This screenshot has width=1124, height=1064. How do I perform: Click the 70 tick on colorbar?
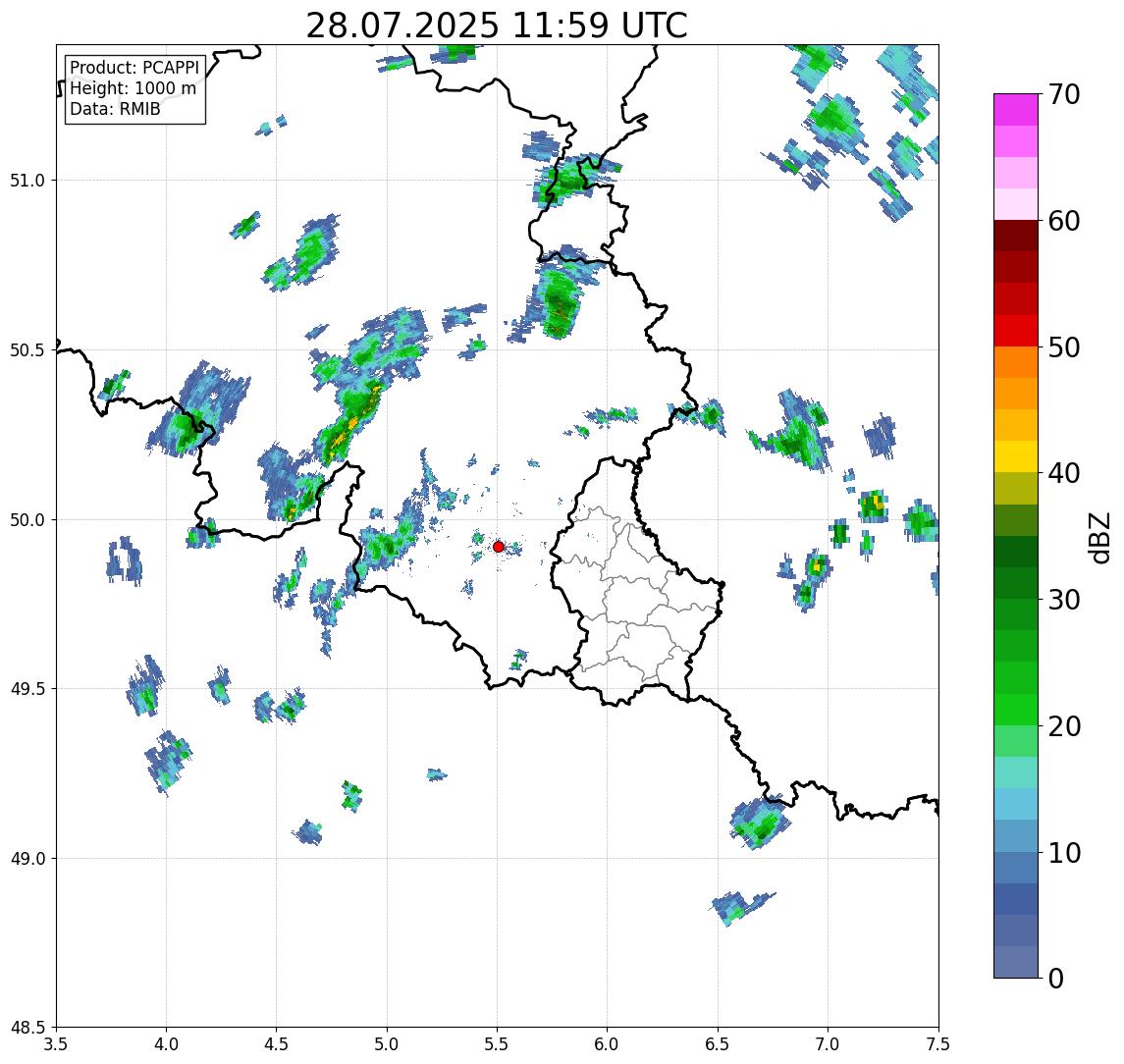point(1063,94)
